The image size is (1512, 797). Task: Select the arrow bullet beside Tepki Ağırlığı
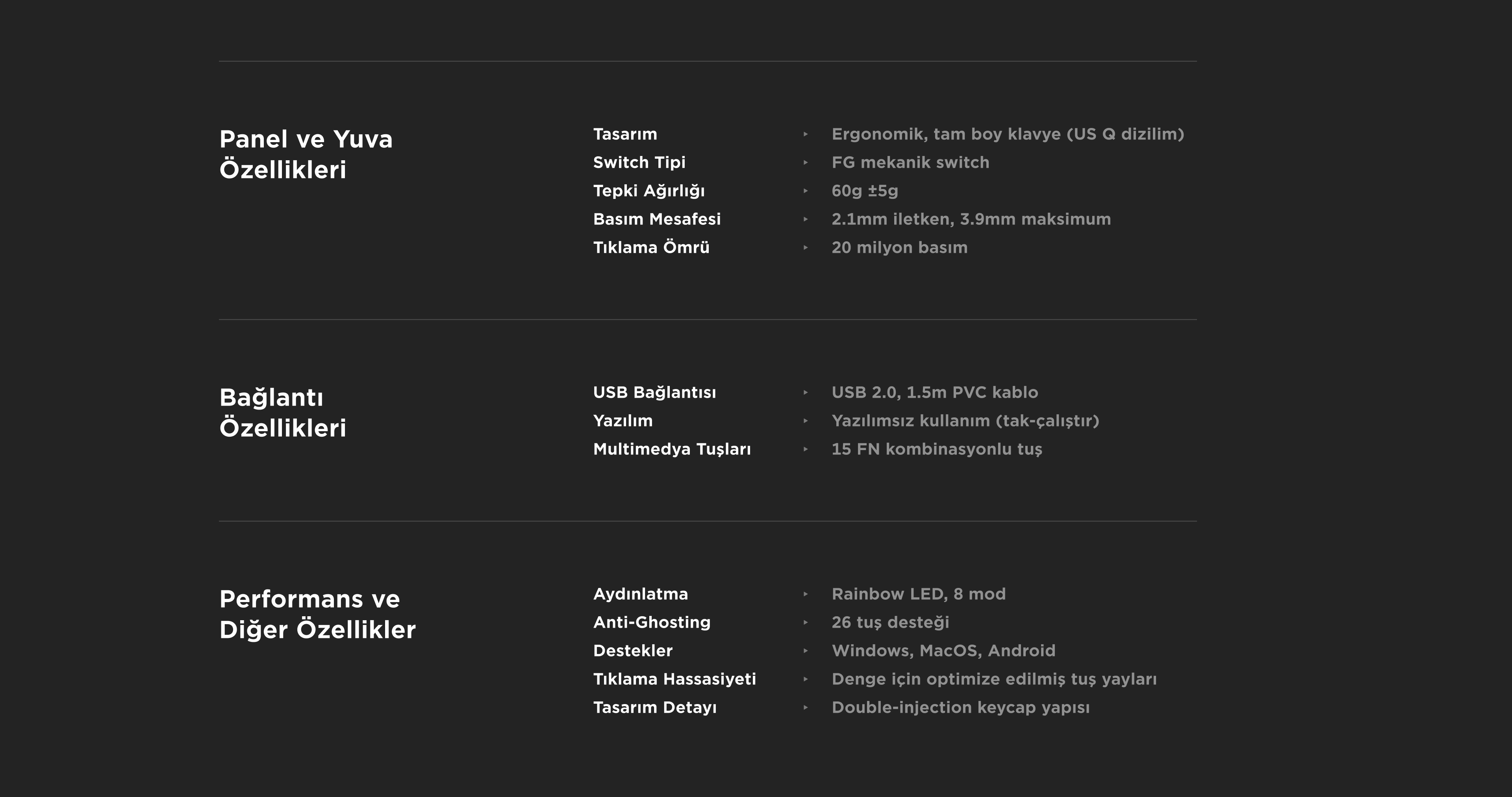(x=805, y=191)
